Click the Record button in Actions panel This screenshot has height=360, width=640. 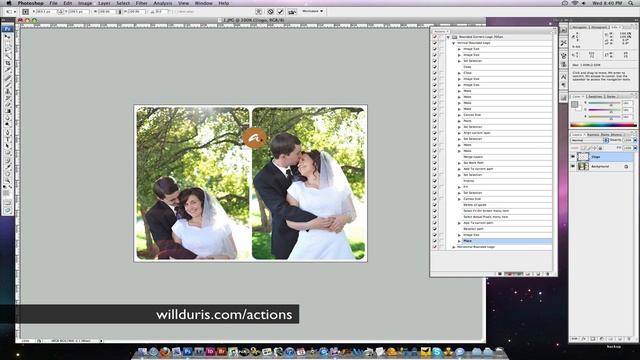click(x=509, y=274)
